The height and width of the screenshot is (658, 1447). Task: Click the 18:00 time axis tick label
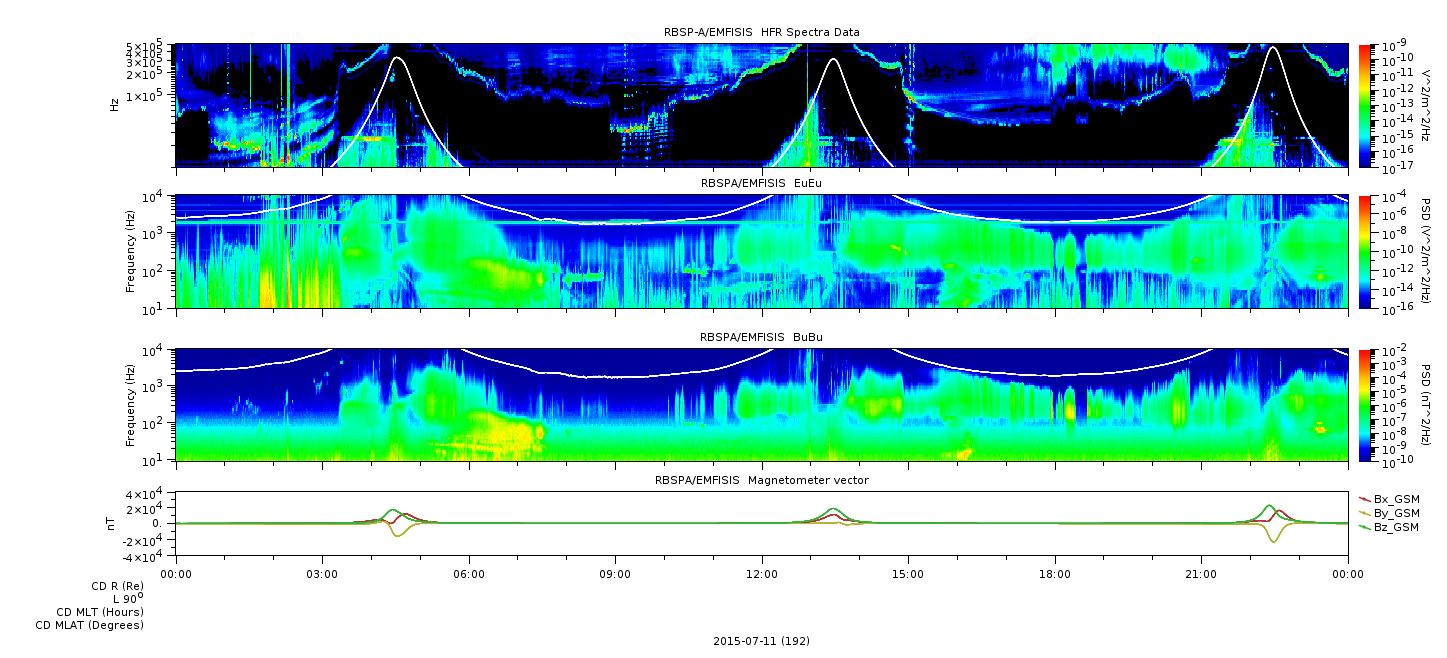tap(1055, 574)
